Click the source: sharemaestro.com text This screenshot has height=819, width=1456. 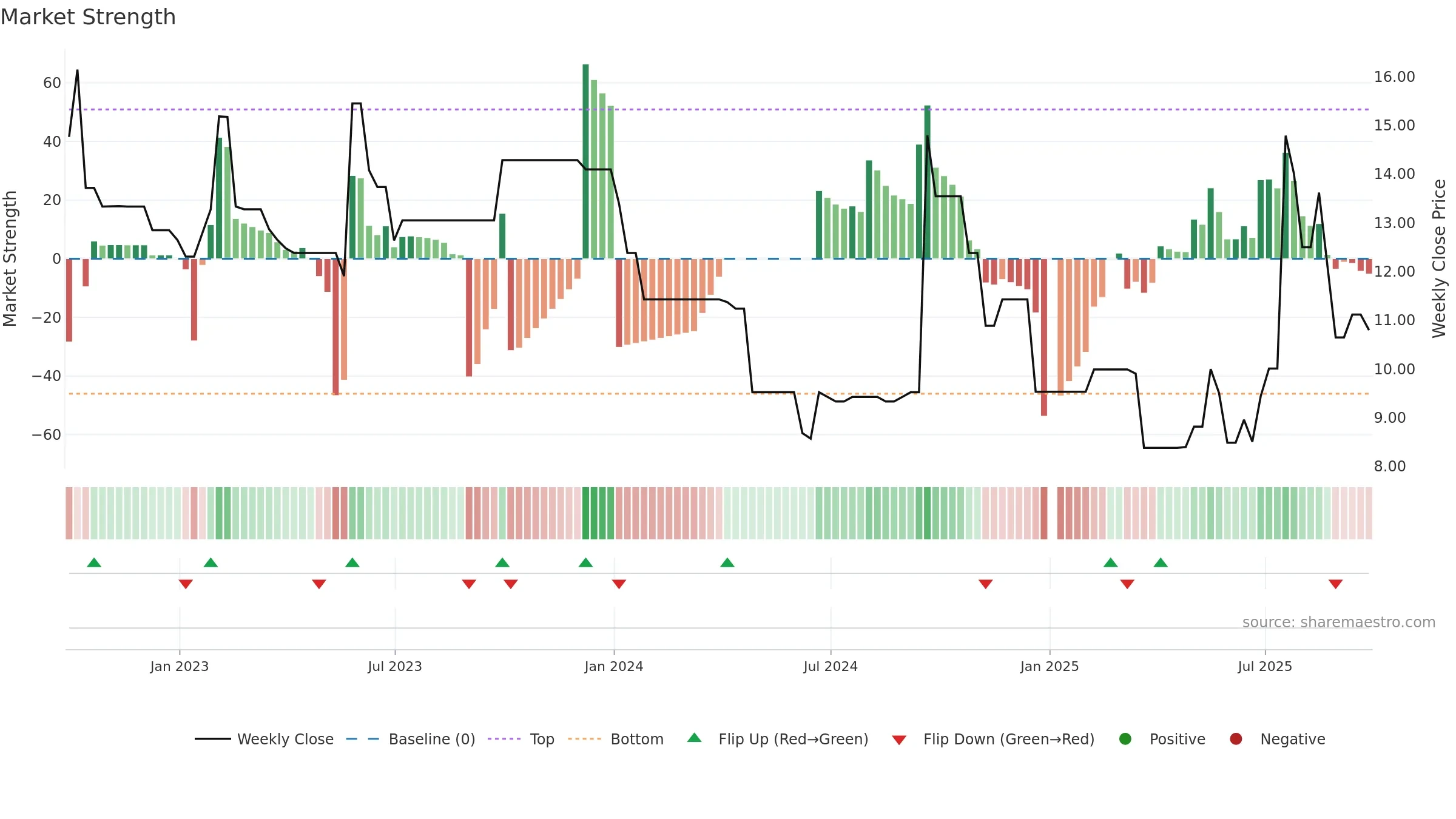coord(1339,622)
